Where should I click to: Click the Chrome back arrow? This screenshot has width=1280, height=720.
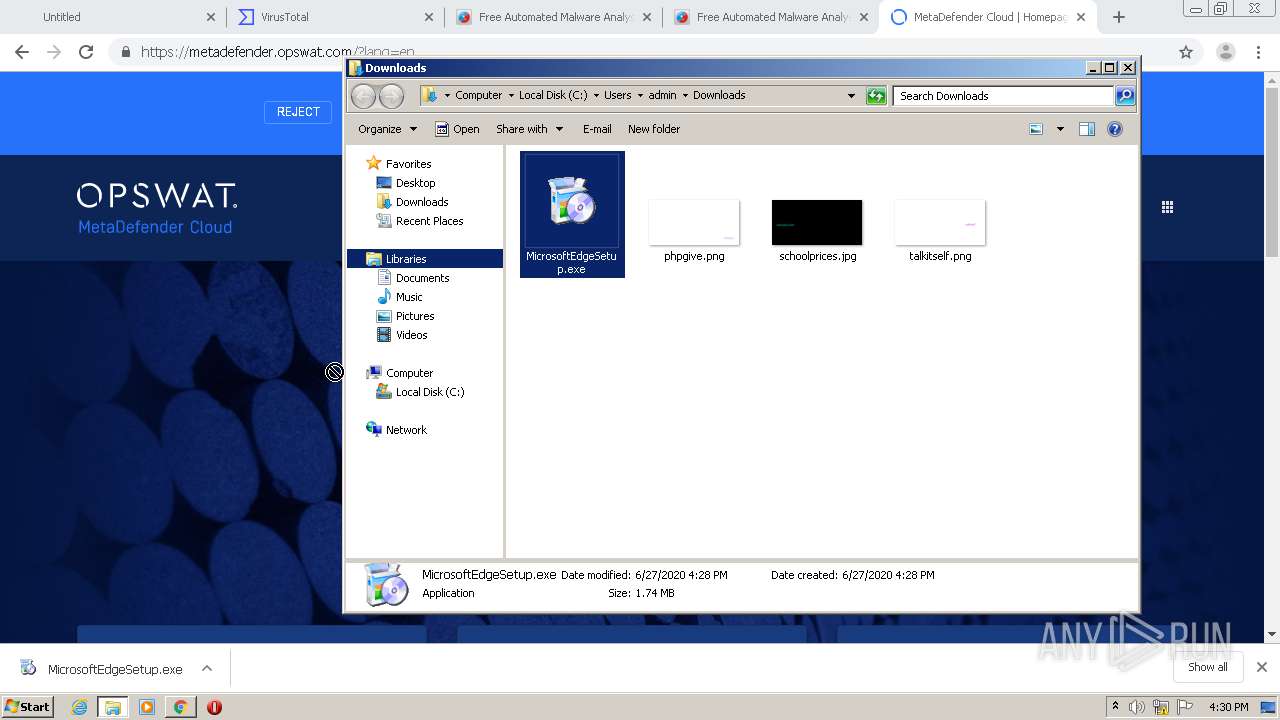22,52
